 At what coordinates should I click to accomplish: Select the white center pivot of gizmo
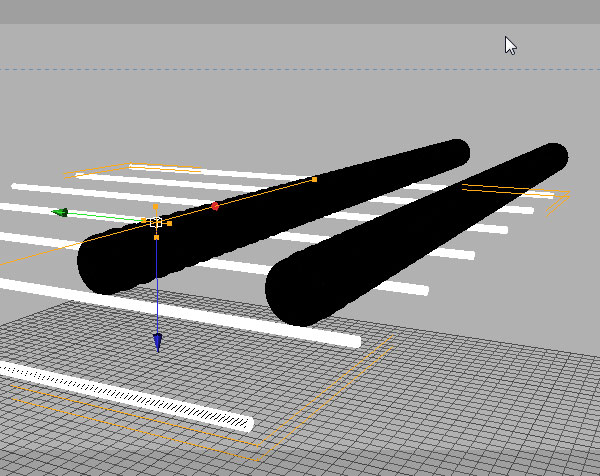(156, 222)
